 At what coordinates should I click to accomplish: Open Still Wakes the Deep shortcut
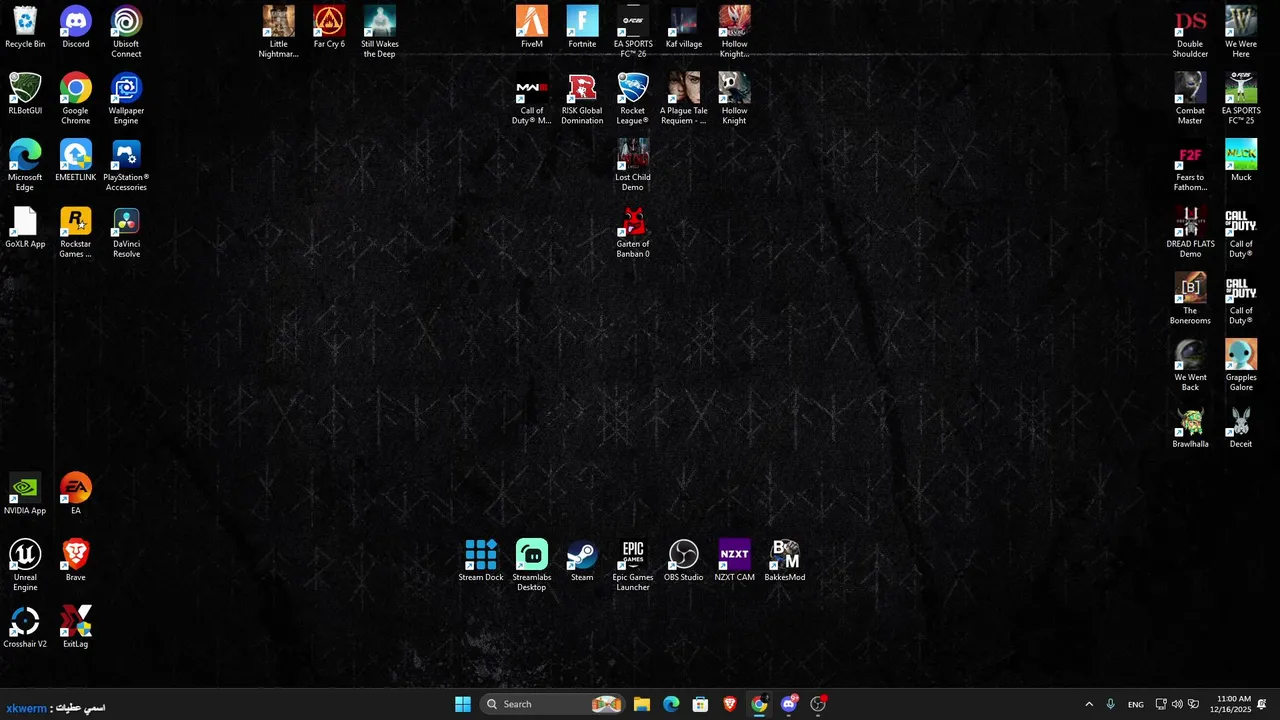click(380, 32)
